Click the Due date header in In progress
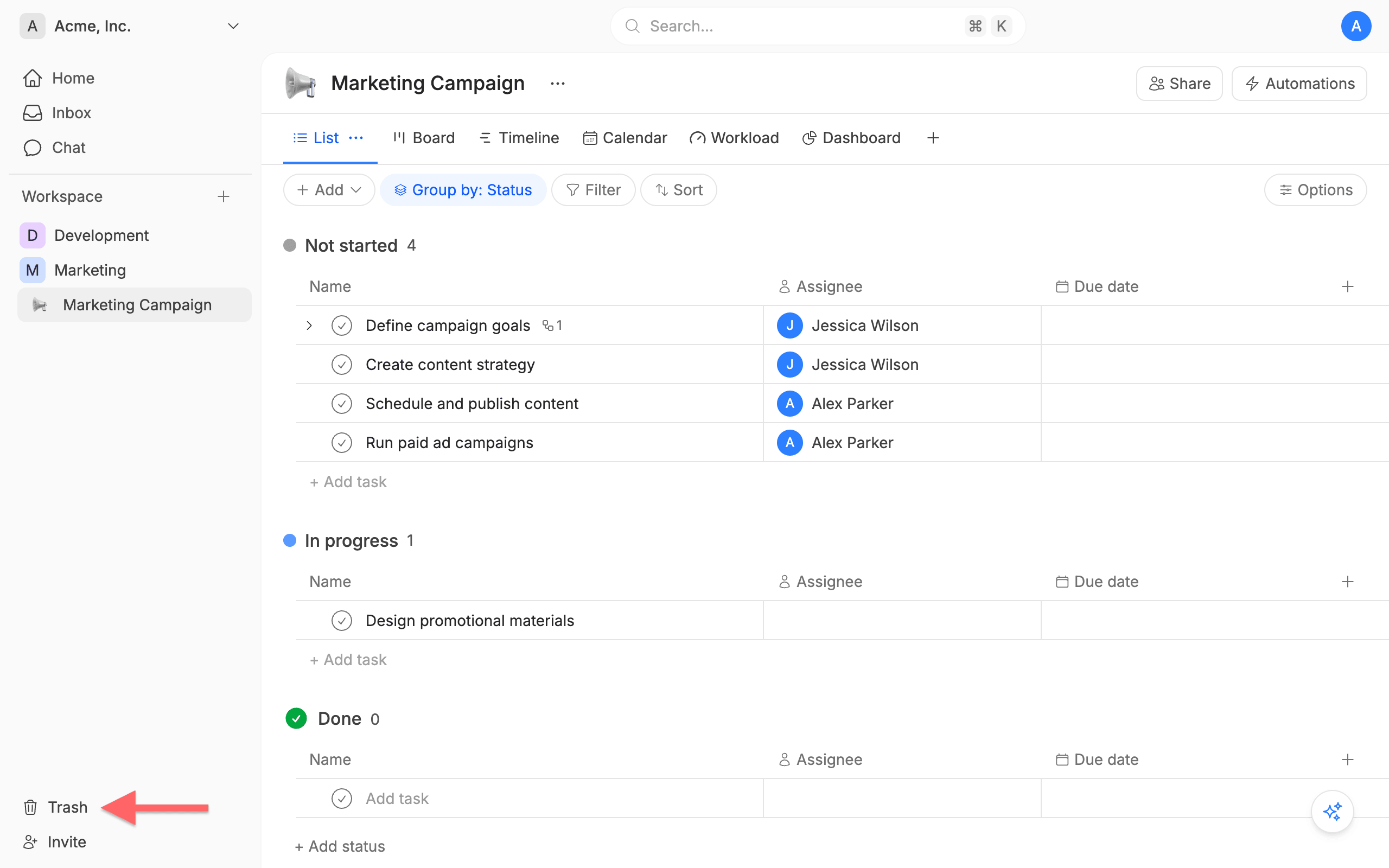The height and width of the screenshot is (868, 1389). point(1097,582)
